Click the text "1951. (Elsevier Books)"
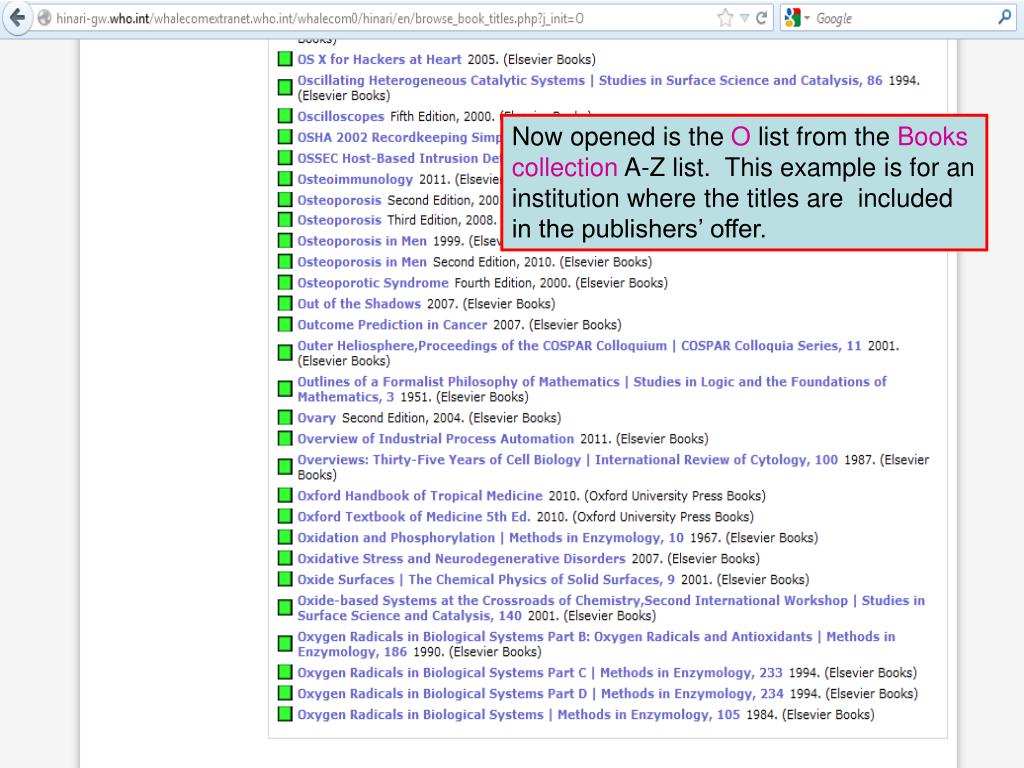Screen dimensions: 1024x768 (x=464, y=397)
